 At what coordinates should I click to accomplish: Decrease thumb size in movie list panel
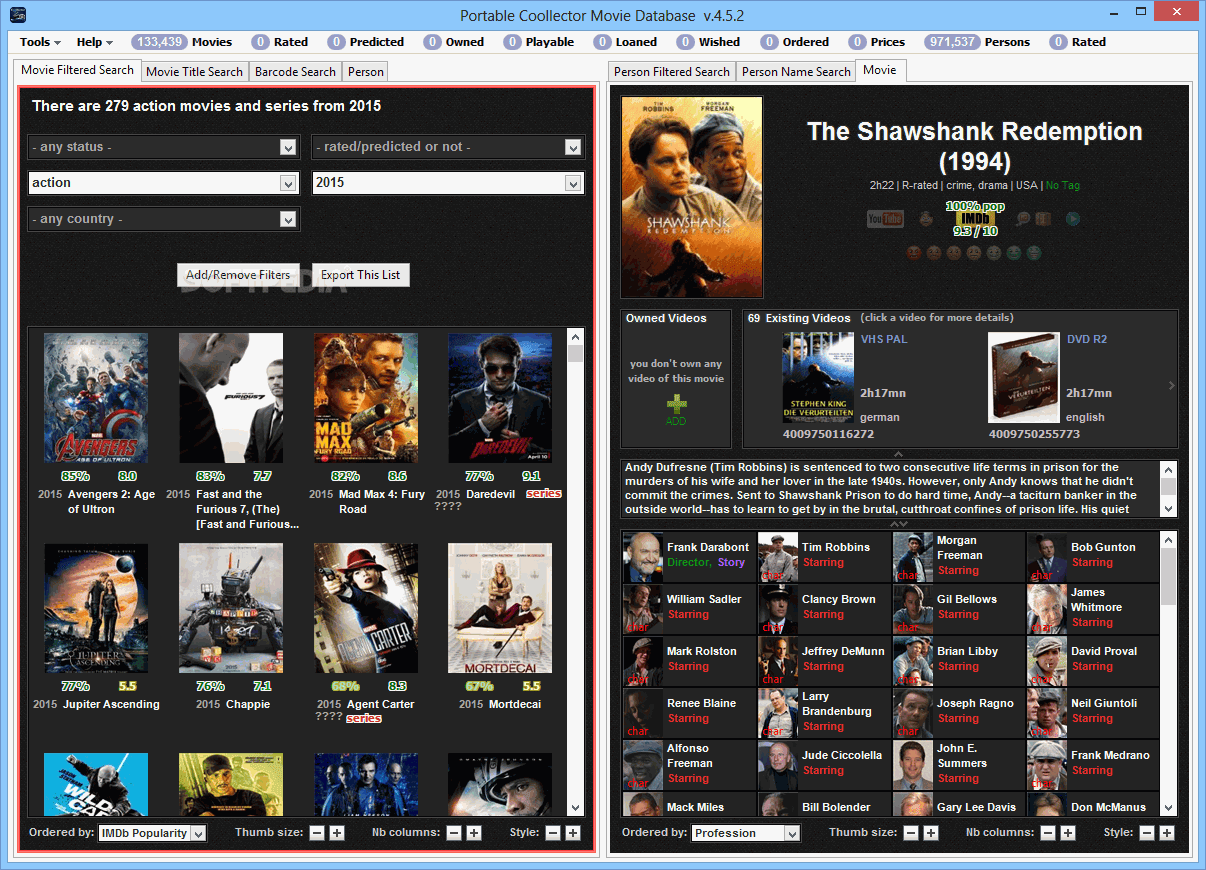[x=317, y=833]
